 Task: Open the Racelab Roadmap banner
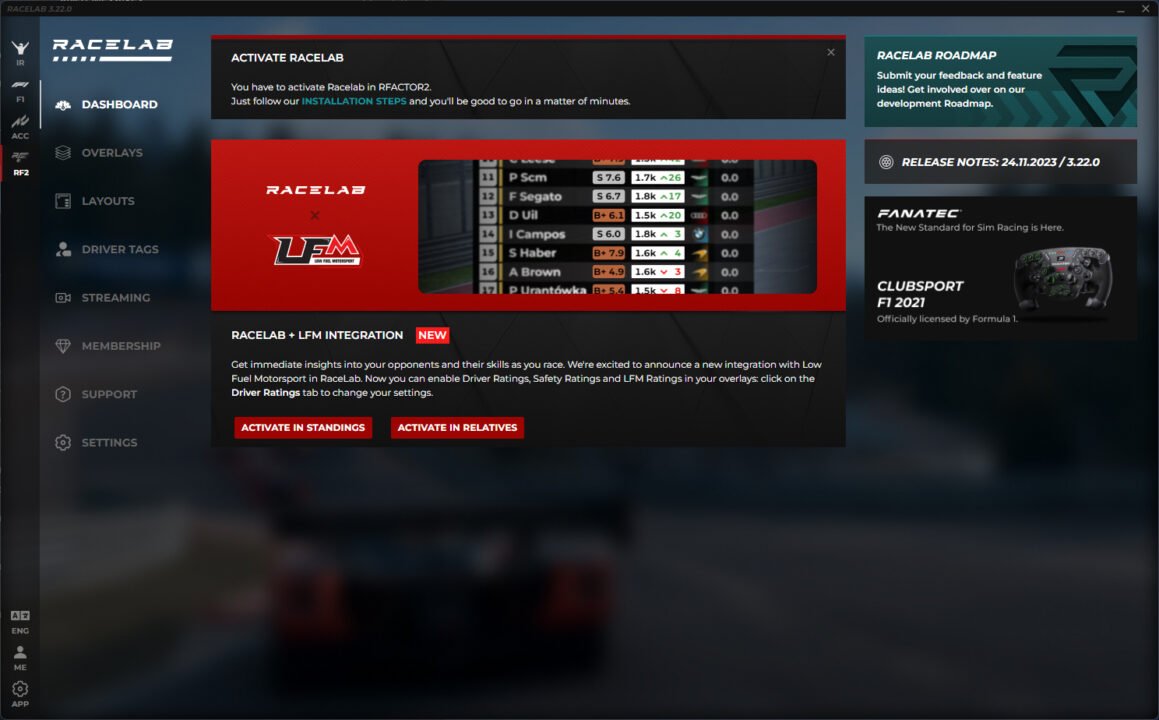click(1000, 81)
